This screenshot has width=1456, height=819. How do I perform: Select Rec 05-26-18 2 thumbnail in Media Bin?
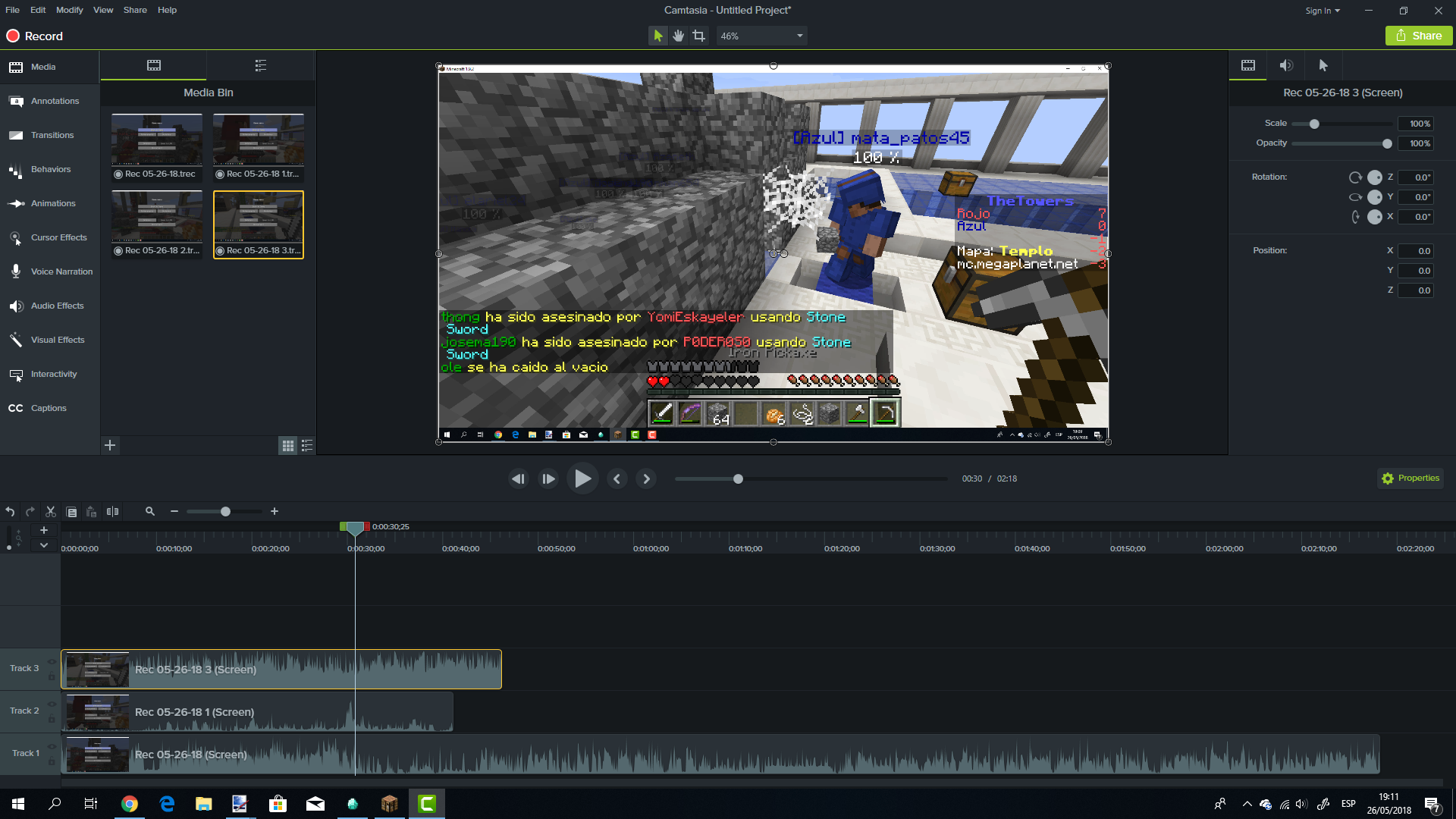click(157, 224)
